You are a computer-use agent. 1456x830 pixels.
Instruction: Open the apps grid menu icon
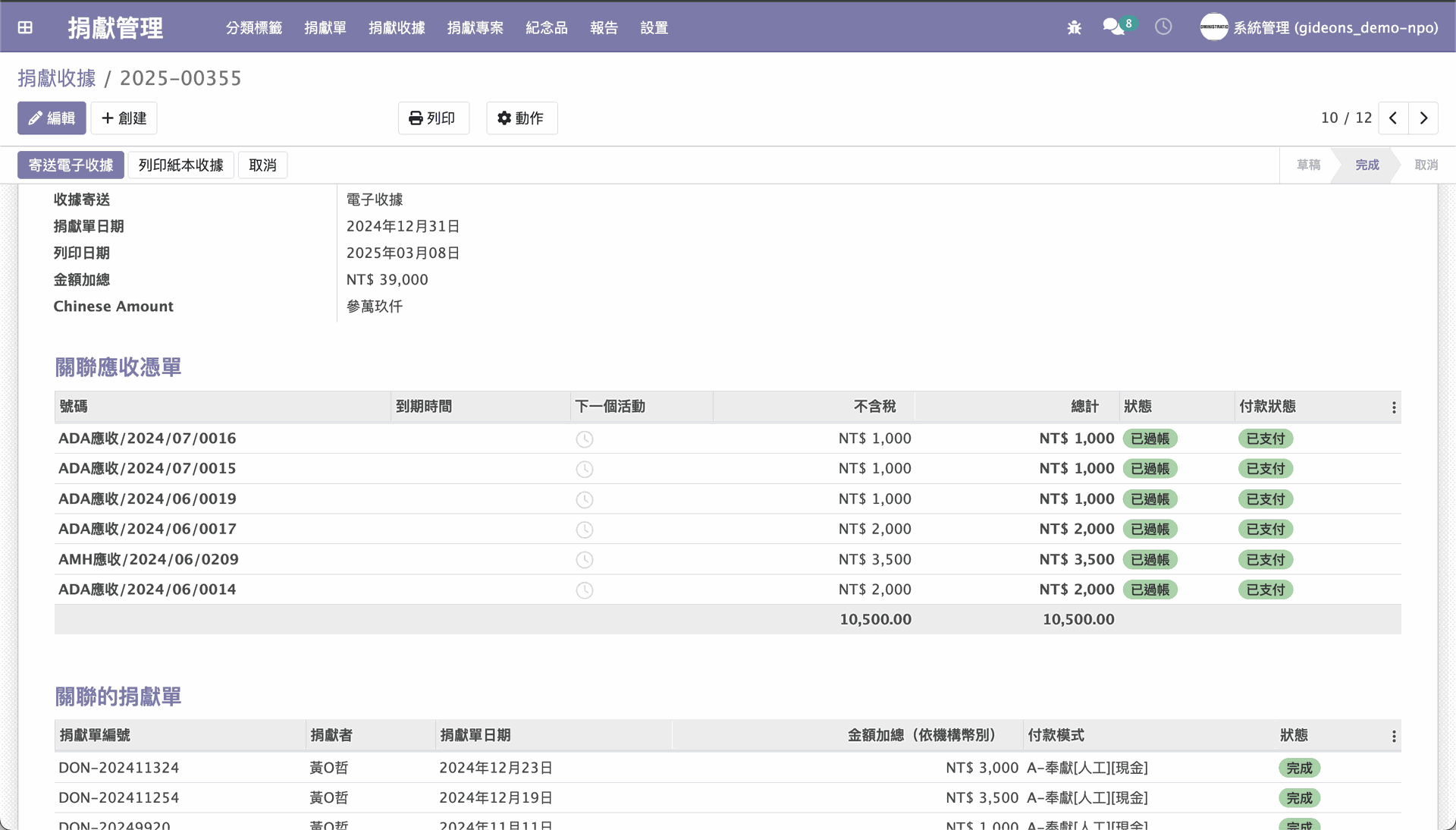(25, 27)
